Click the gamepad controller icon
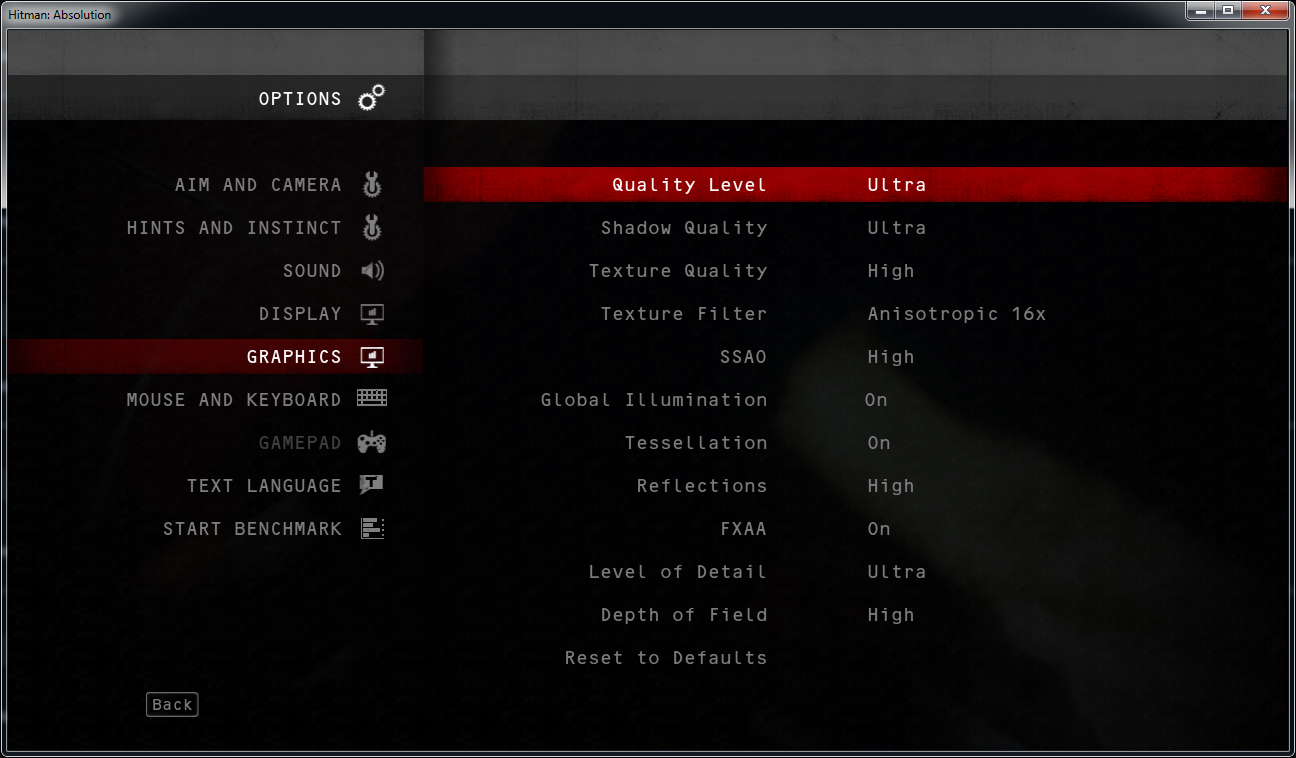The width and height of the screenshot is (1296, 758). (x=372, y=442)
